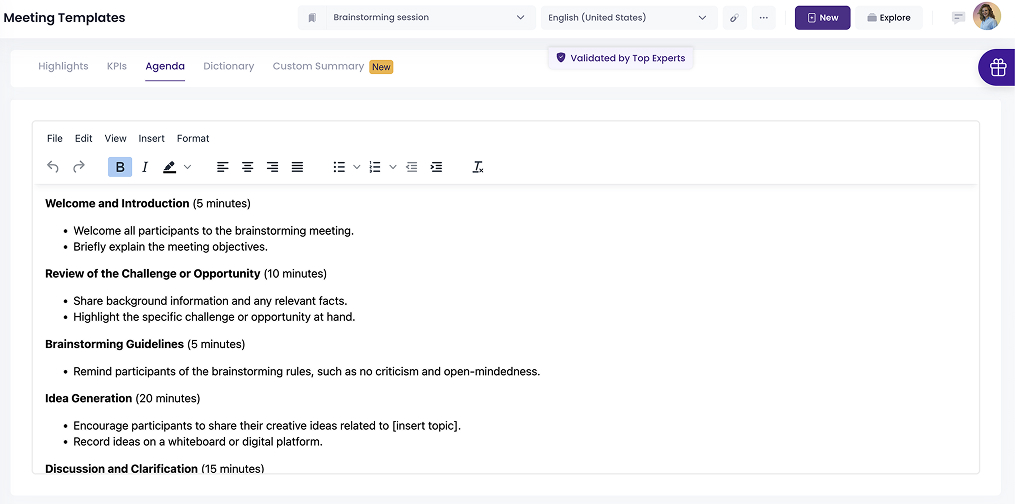This screenshot has height=504, width=1015.
Task: Open numbered list style dropdown
Action: click(x=393, y=167)
